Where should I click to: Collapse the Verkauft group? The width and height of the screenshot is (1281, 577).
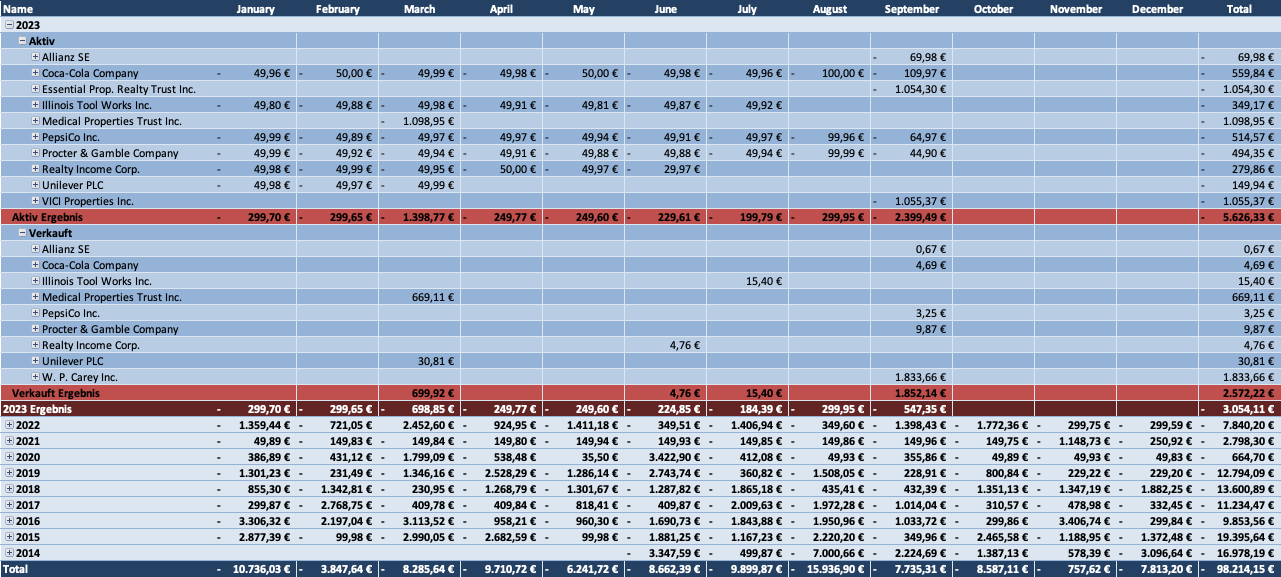[x=23, y=233]
